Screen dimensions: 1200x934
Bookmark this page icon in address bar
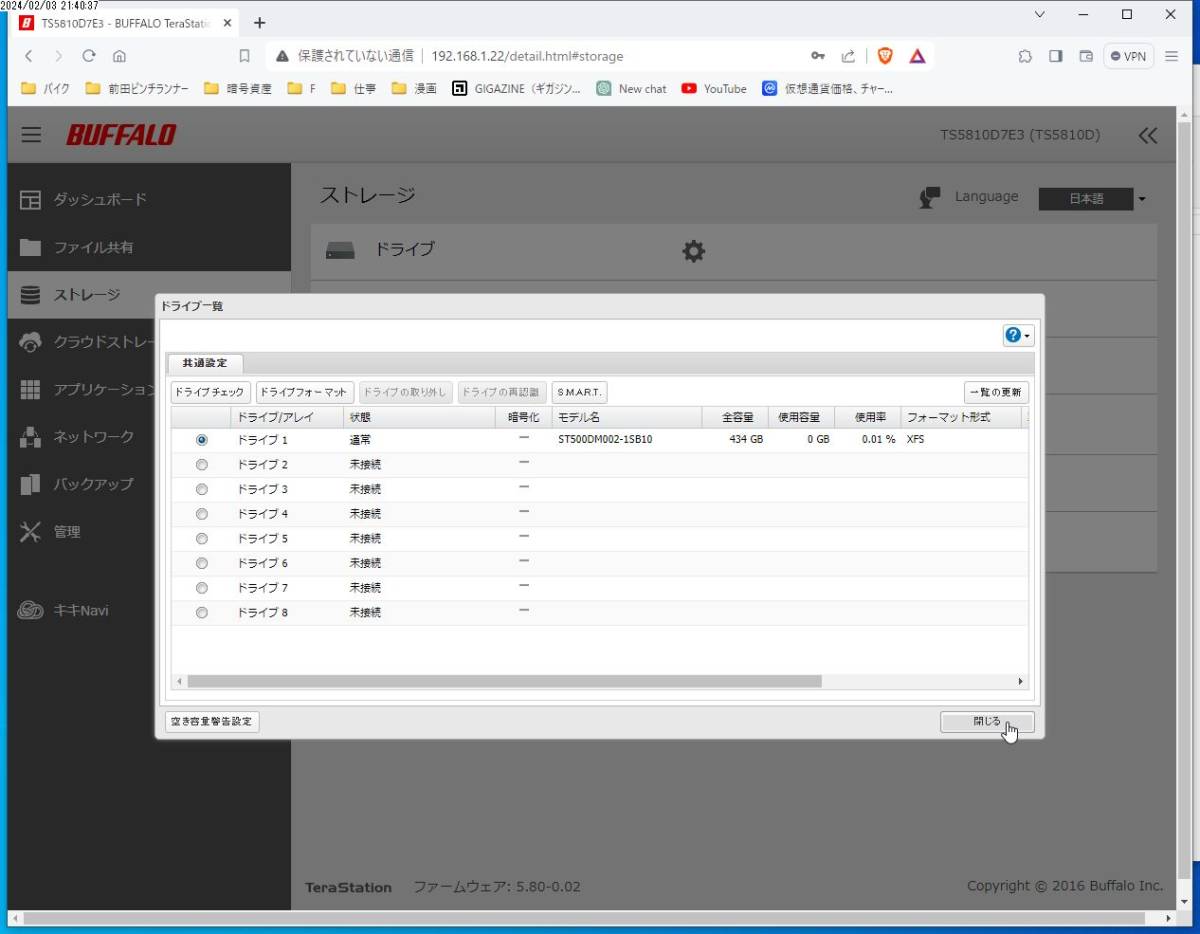244,56
